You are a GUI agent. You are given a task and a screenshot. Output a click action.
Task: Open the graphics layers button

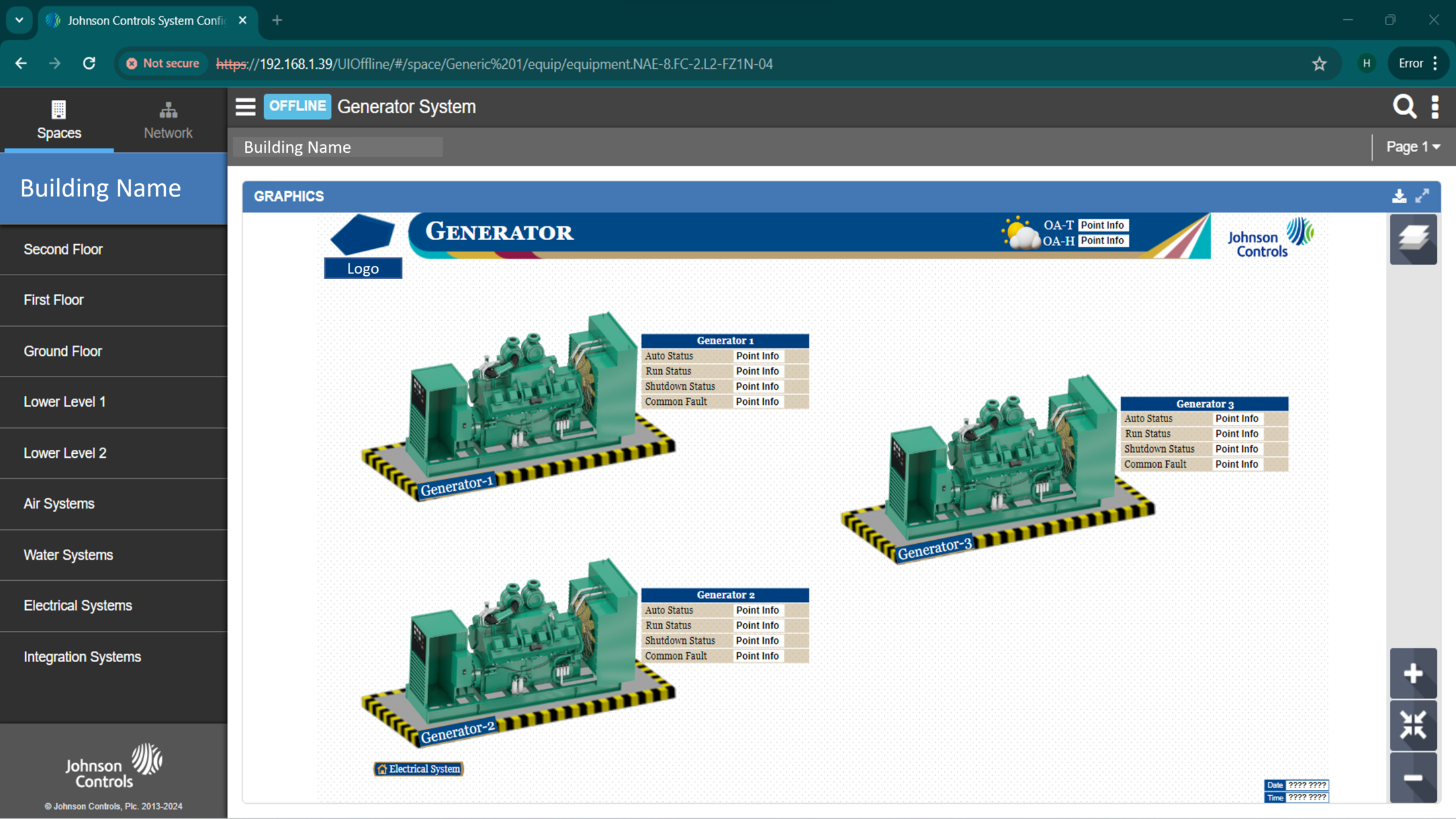pos(1413,239)
